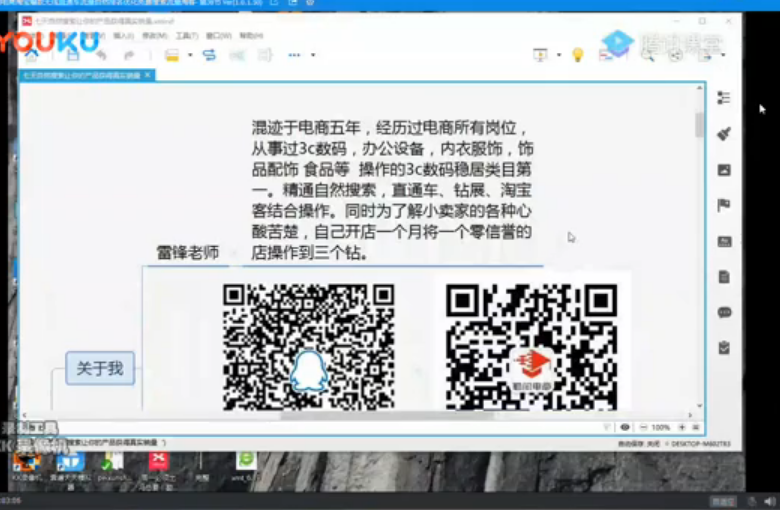Click the Gantt chart icon in toolbar
This screenshot has width=780, height=510.
click(605, 55)
